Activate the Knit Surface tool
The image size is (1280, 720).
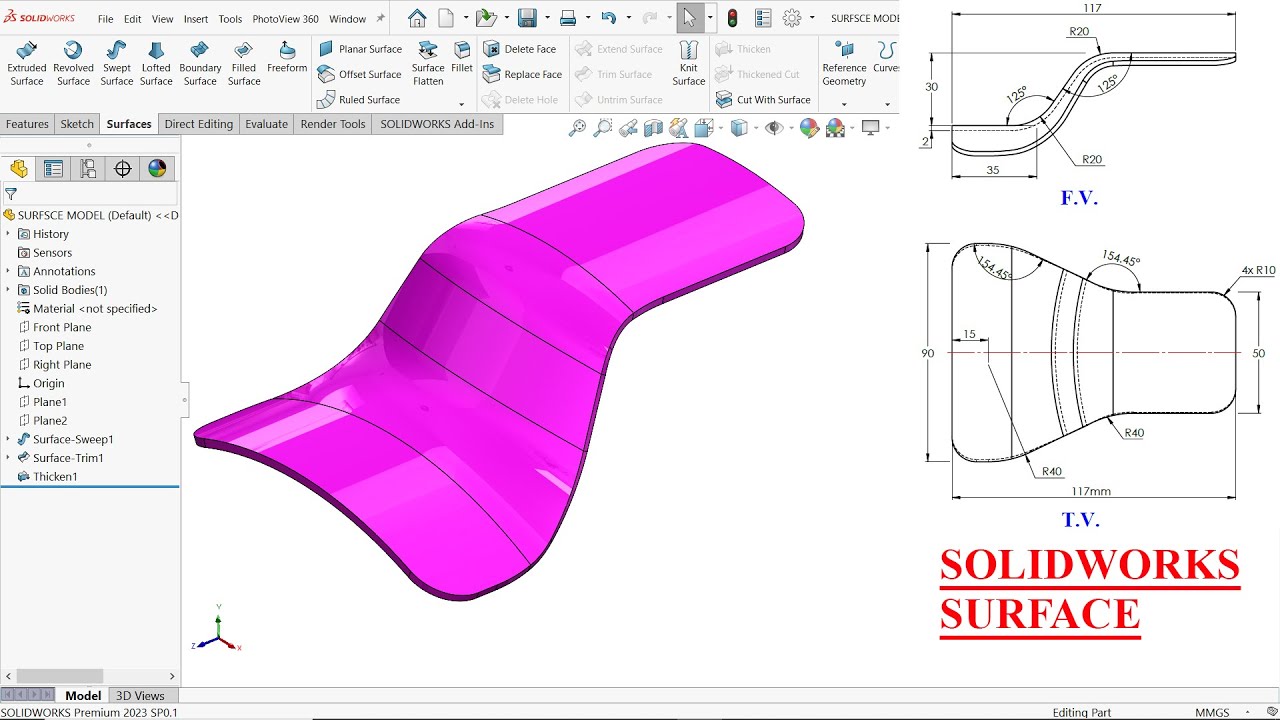tap(689, 64)
